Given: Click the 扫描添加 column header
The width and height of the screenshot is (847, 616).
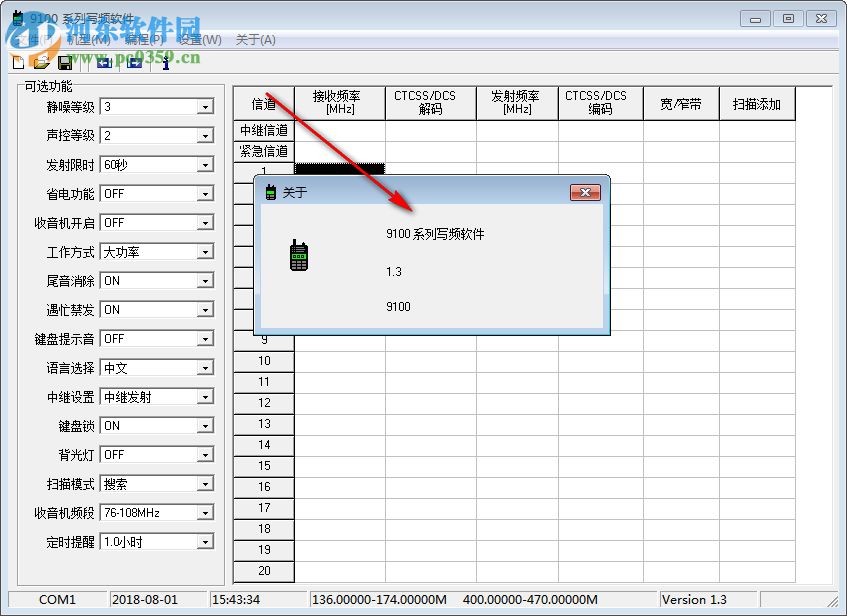Looking at the screenshot, I should pos(757,103).
